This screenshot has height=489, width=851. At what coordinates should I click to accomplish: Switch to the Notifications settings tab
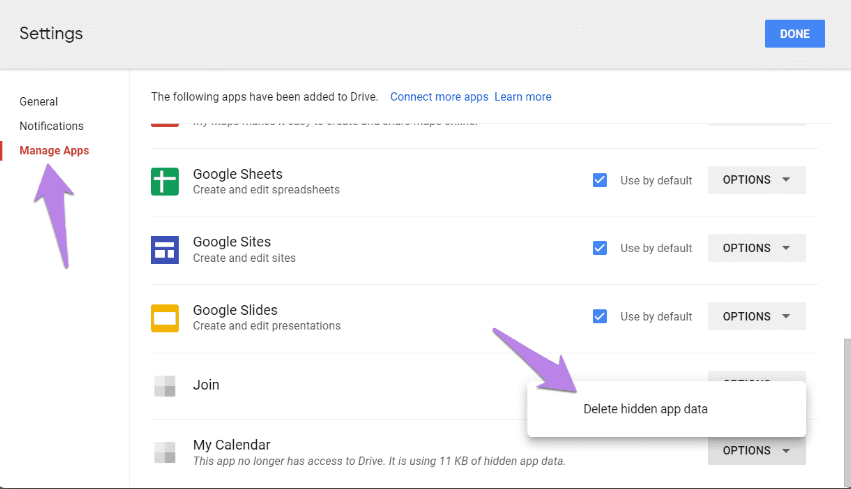tap(52, 126)
